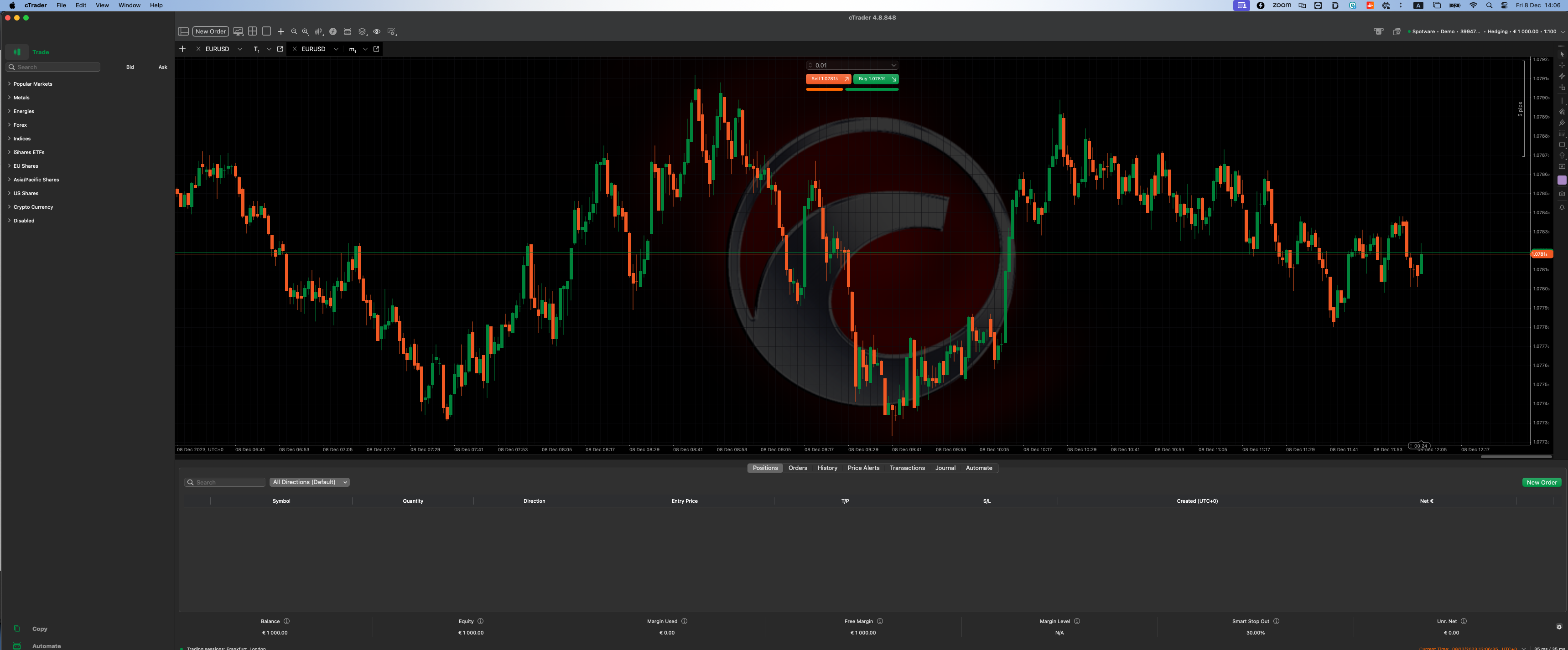Image resolution: width=1568 pixels, height=650 pixels.
Task: Open chart settings gear icon in toolbar
Action: 391,31
